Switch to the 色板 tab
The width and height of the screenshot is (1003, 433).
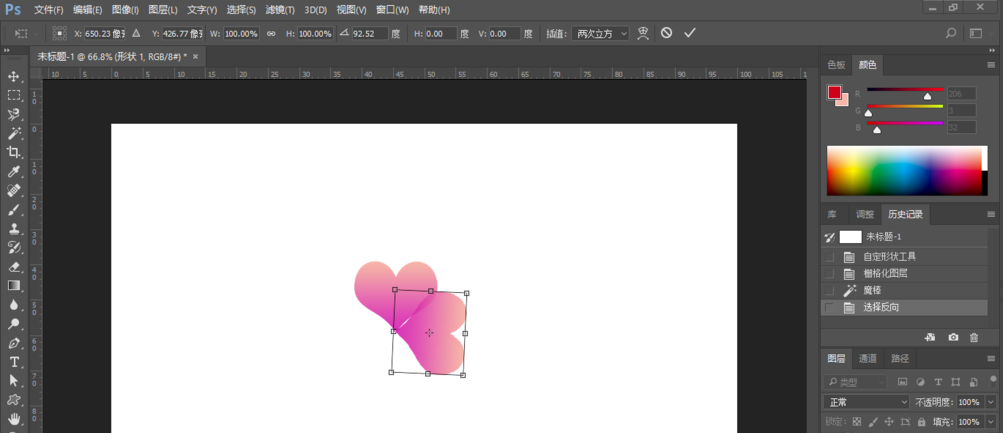[x=835, y=65]
